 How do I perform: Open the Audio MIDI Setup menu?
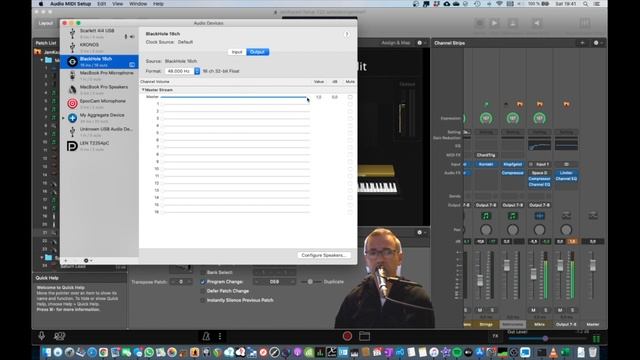click(70, 4)
